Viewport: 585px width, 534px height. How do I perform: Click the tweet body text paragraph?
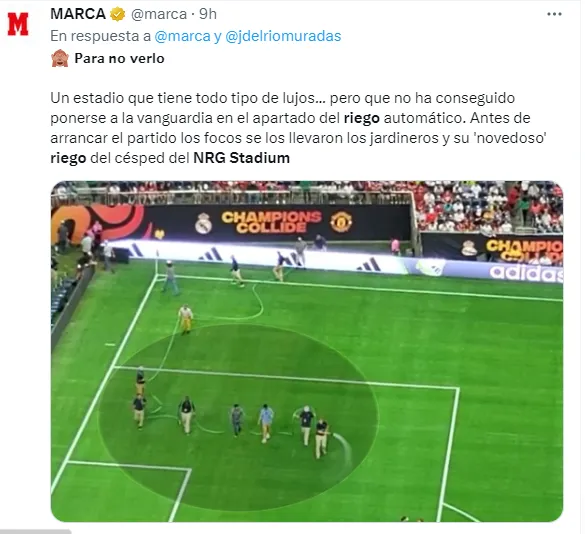pyautogui.click(x=298, y=128)
